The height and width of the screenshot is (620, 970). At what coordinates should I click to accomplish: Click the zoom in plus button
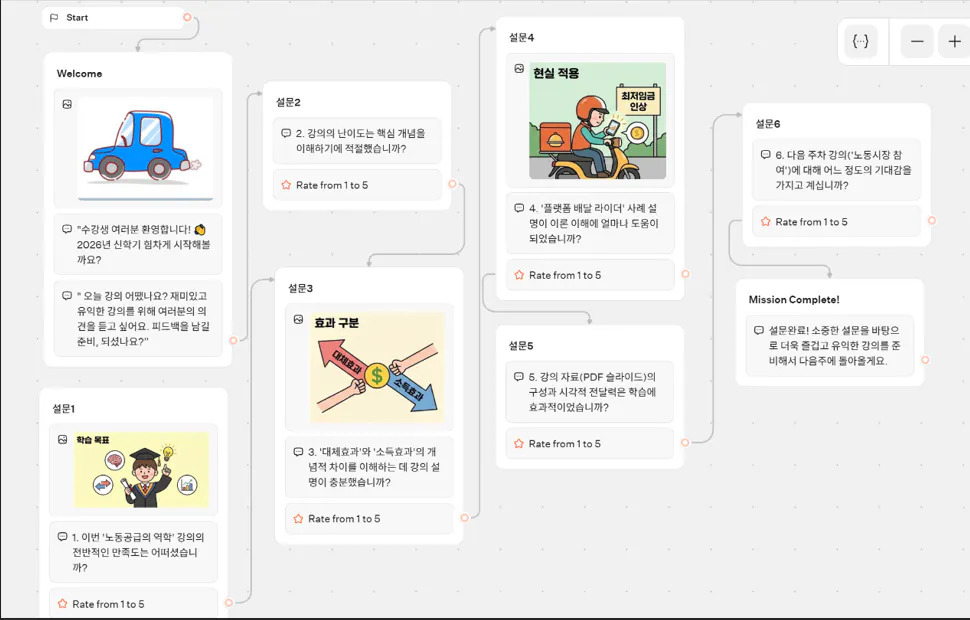(x=954, y=41)
